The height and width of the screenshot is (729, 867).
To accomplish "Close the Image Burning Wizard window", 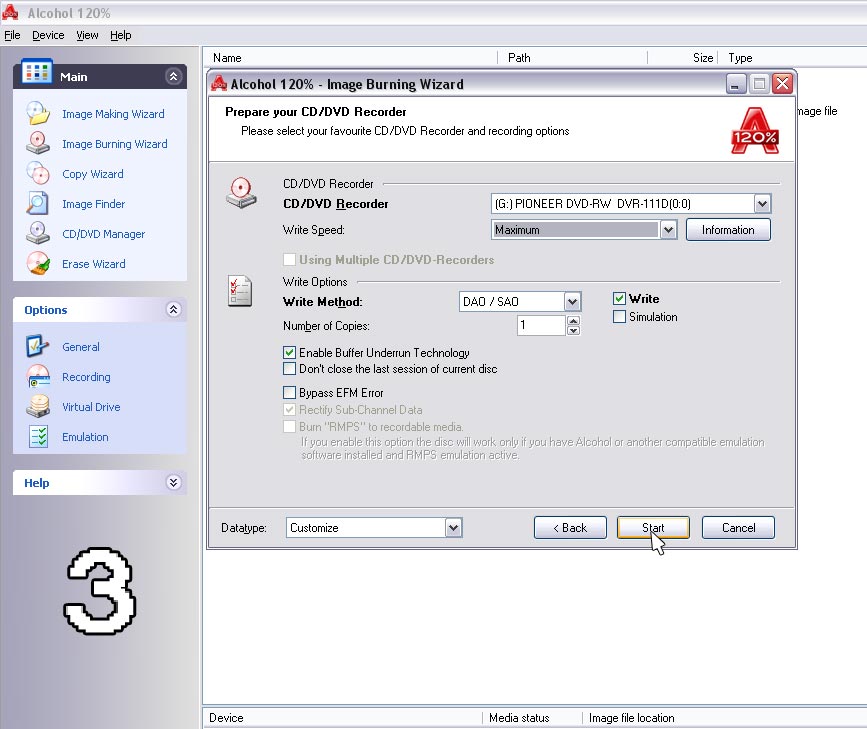I will (x=782, y=84).
